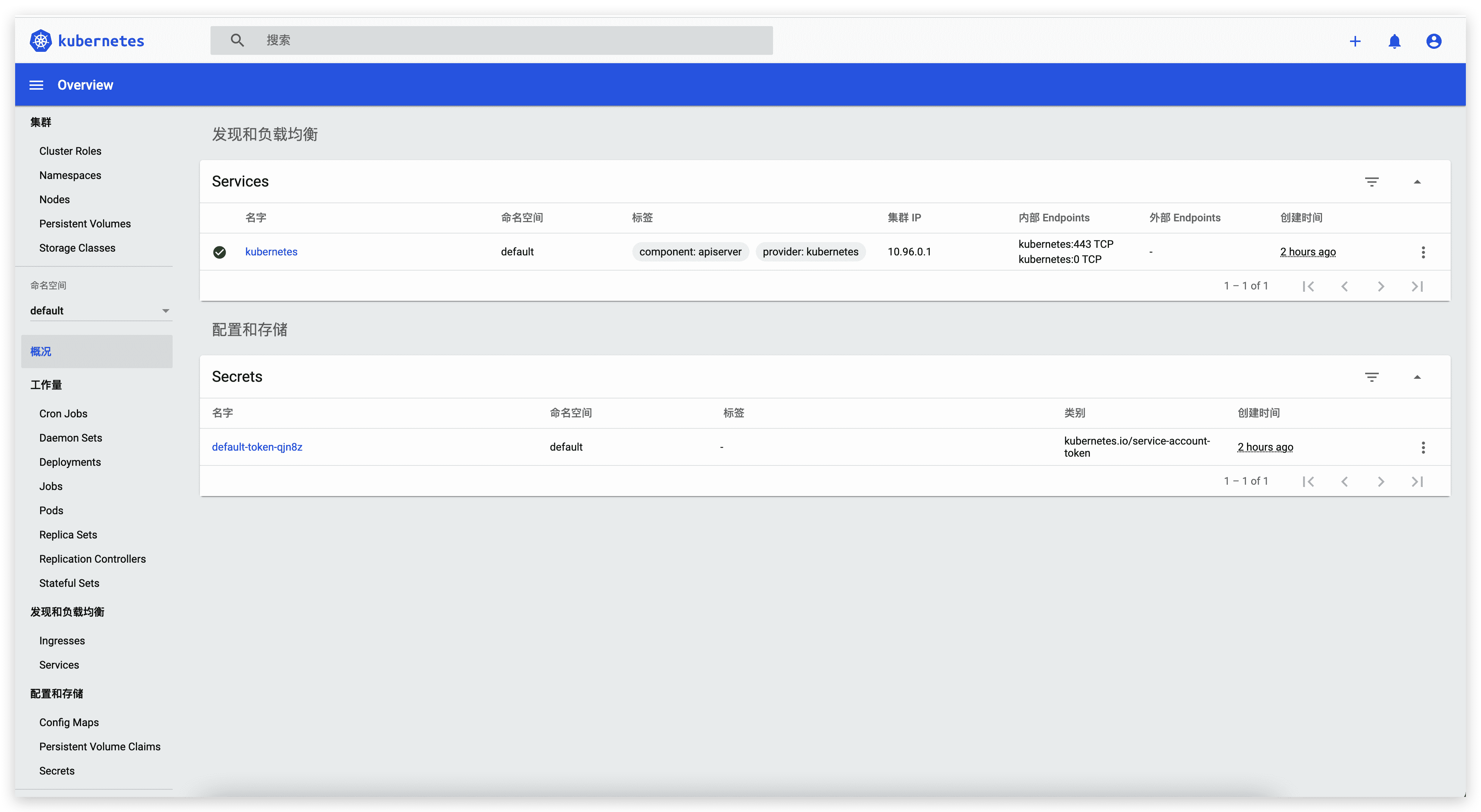Go to Nodes in cluster section

click(55, 199)
